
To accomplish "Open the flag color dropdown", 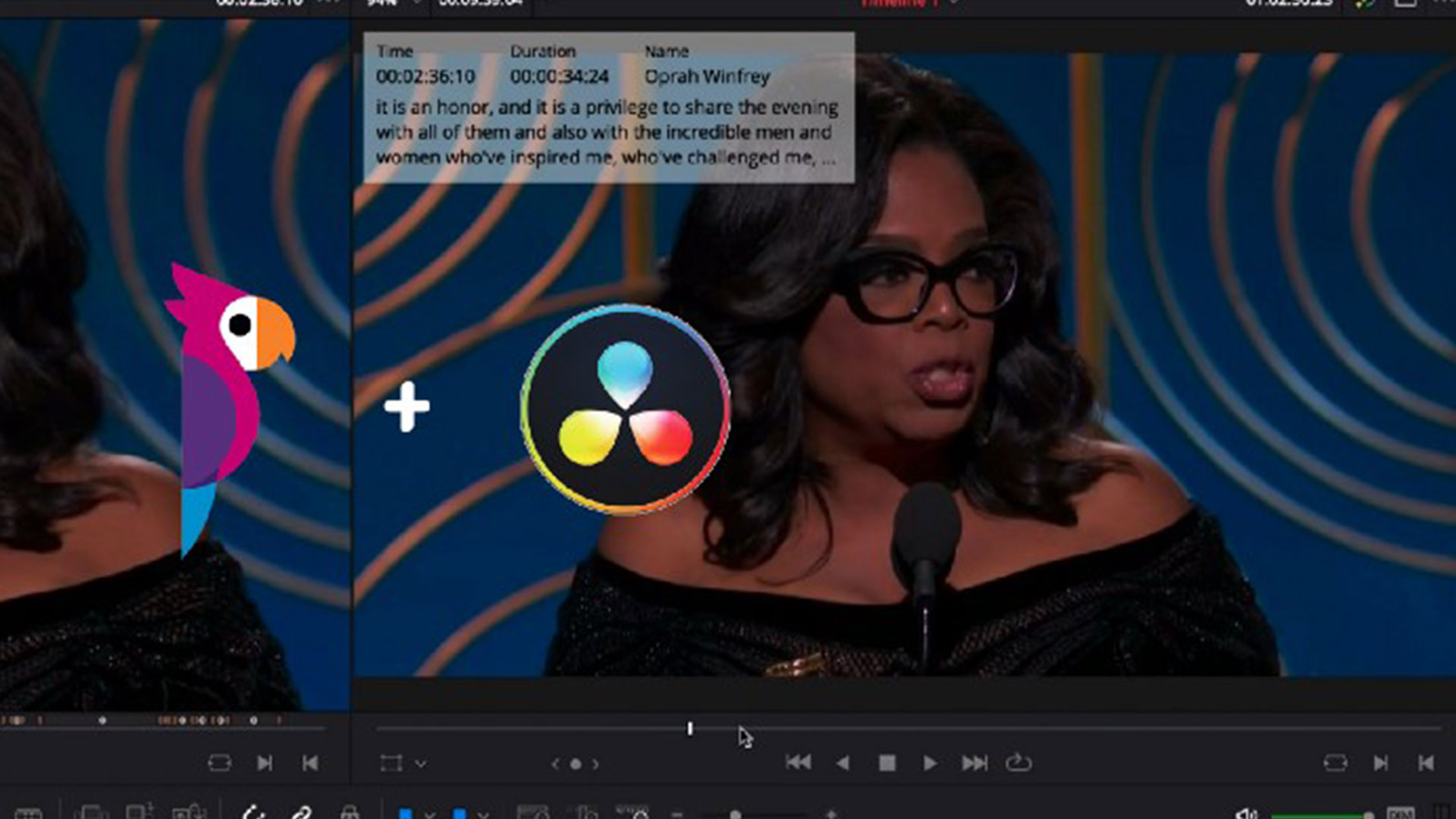I will 429,814.
